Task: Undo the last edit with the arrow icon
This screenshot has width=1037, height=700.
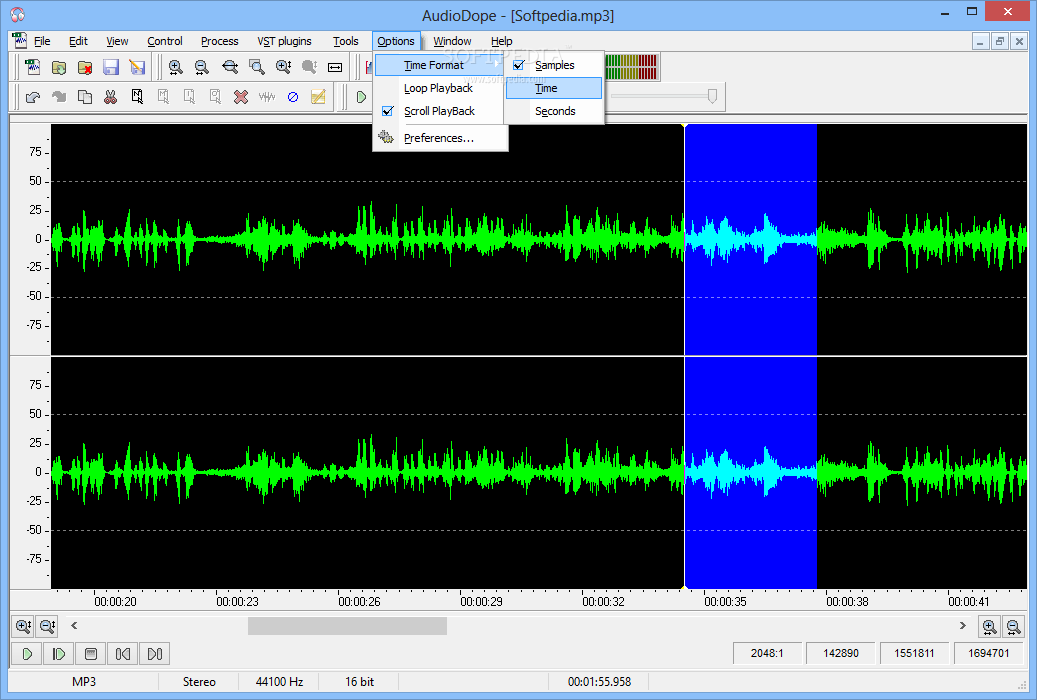Action: 32,97
